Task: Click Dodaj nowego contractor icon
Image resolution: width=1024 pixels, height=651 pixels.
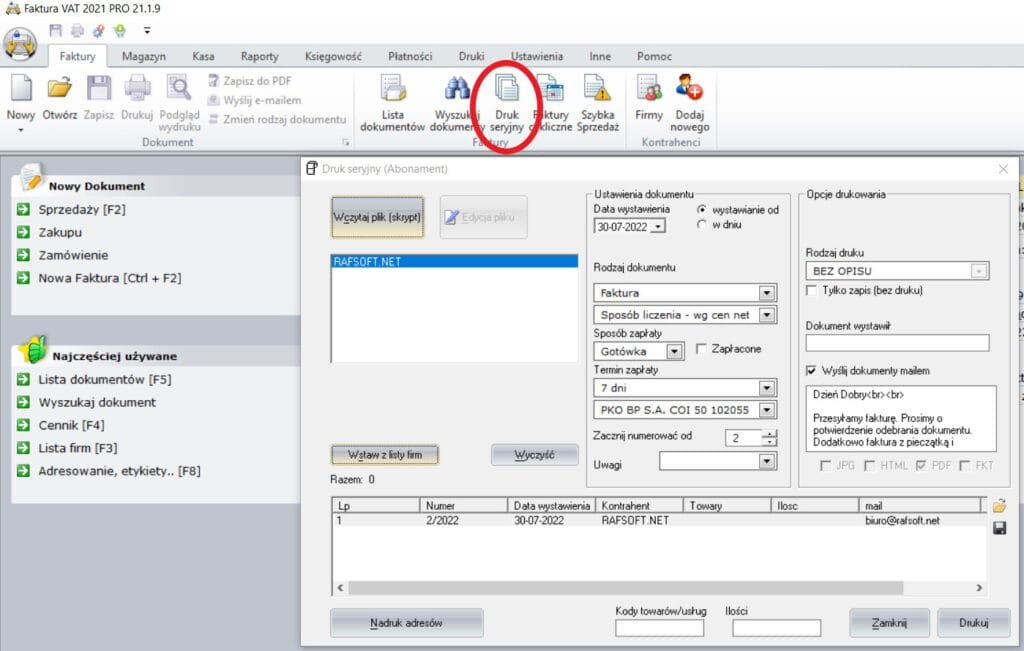Action: point(690,90)
